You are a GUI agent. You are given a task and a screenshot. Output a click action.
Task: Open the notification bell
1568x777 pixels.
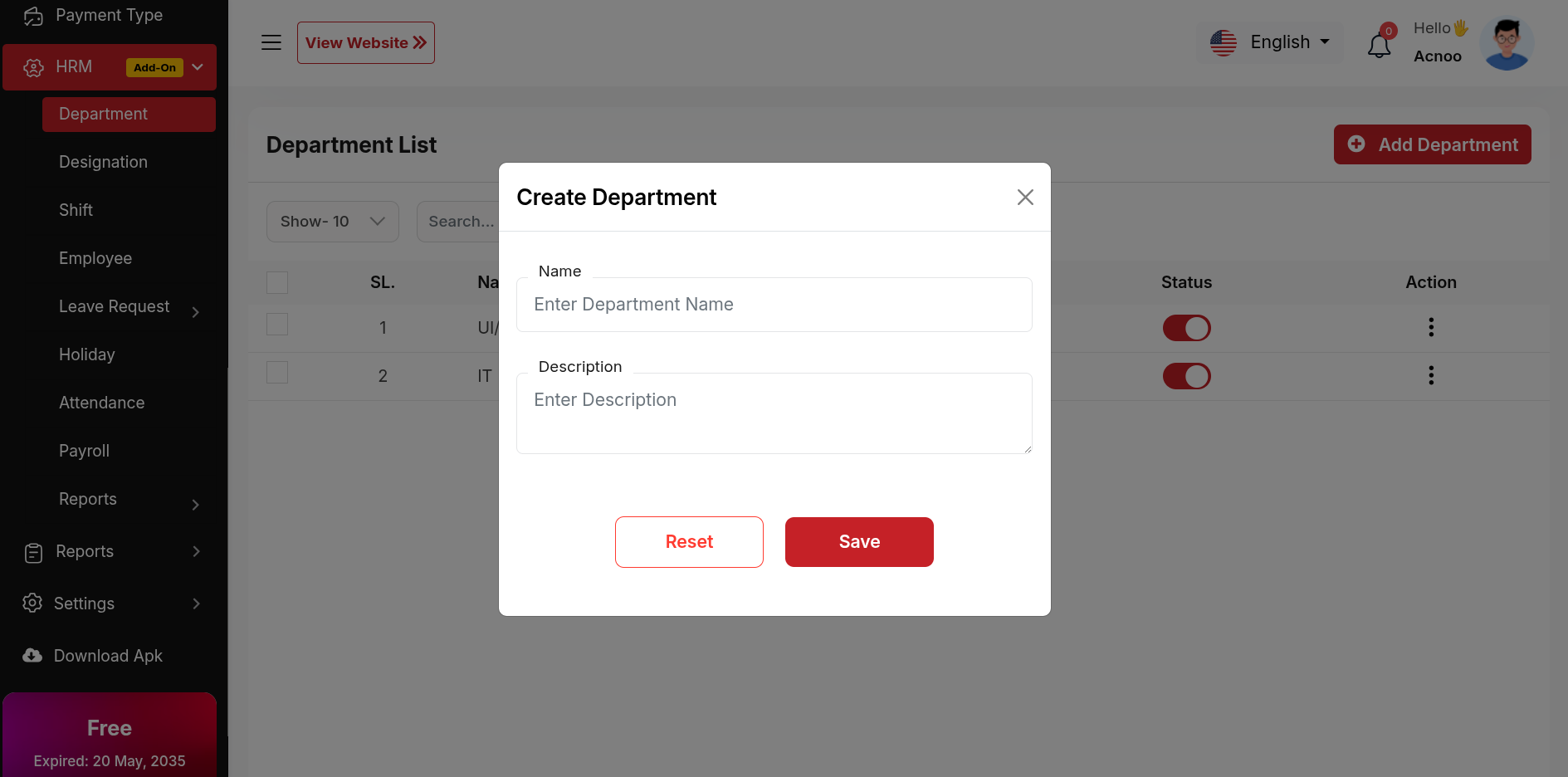tap(1379, 45)
